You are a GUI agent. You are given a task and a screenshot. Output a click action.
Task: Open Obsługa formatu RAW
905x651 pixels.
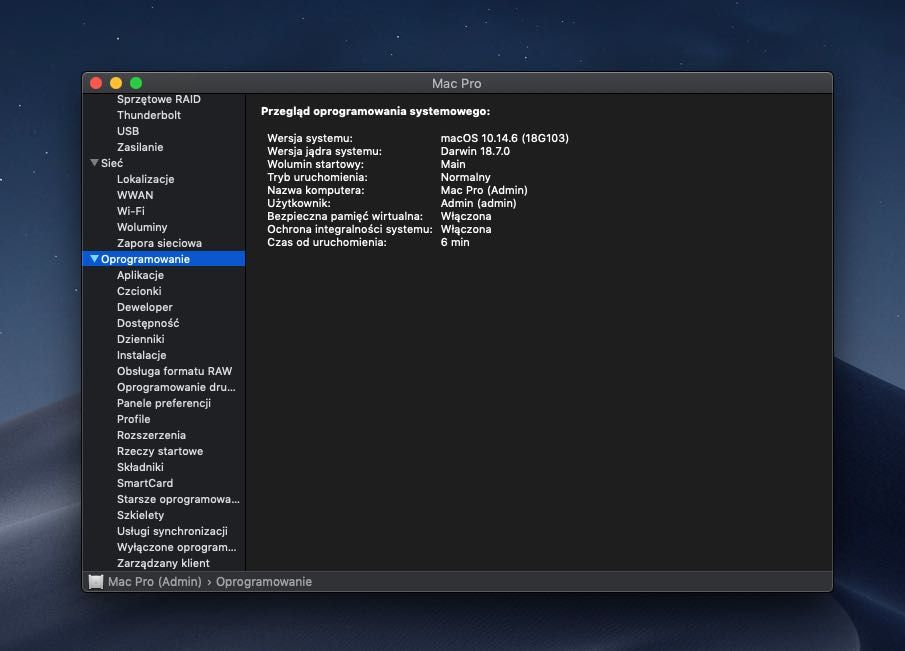tap(174, 371)
